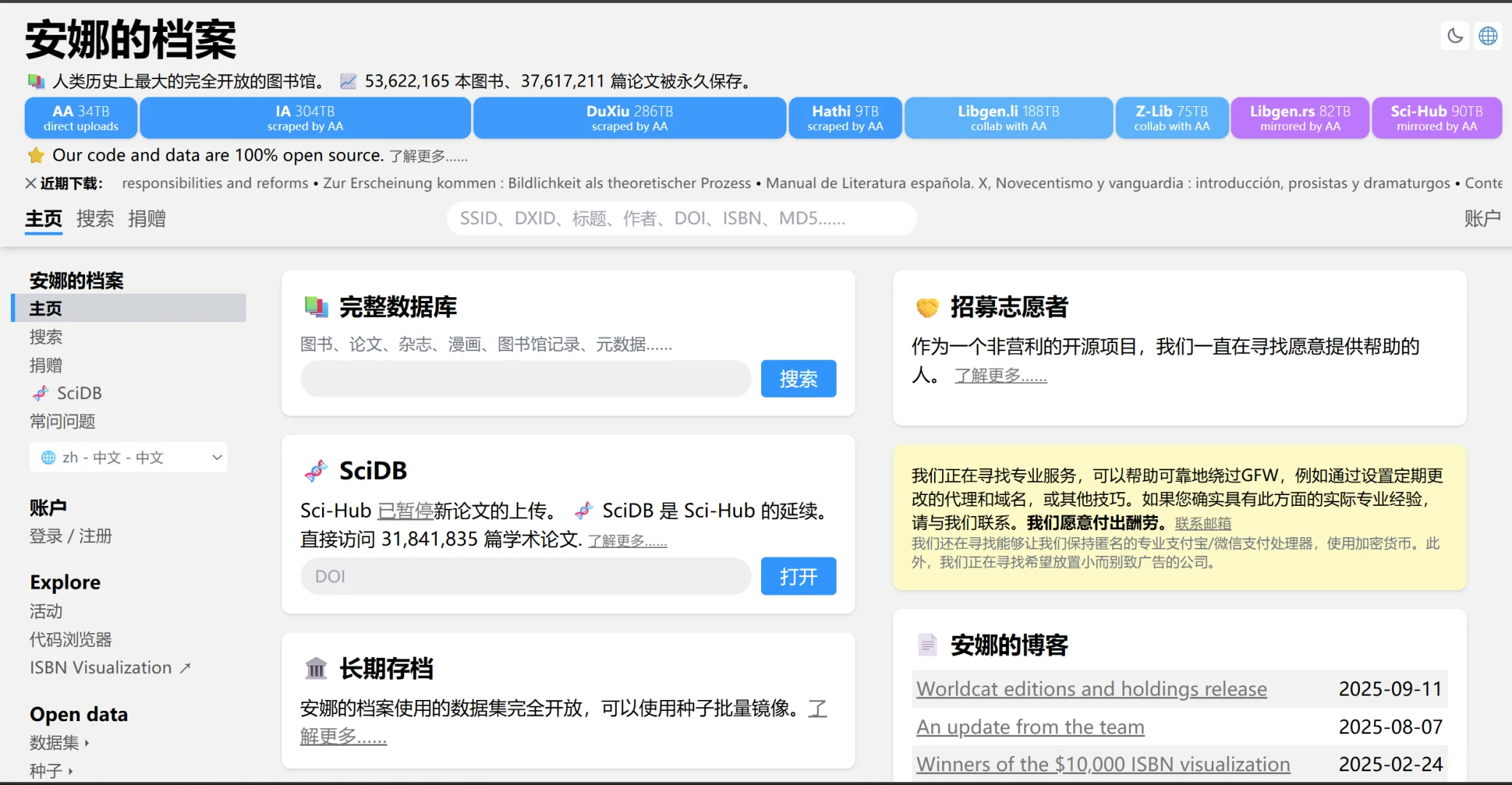Screen dimensions: 1512x785
Task: Switch to the 搜索 tab in the top navigation
Action: tap(95, 219)
